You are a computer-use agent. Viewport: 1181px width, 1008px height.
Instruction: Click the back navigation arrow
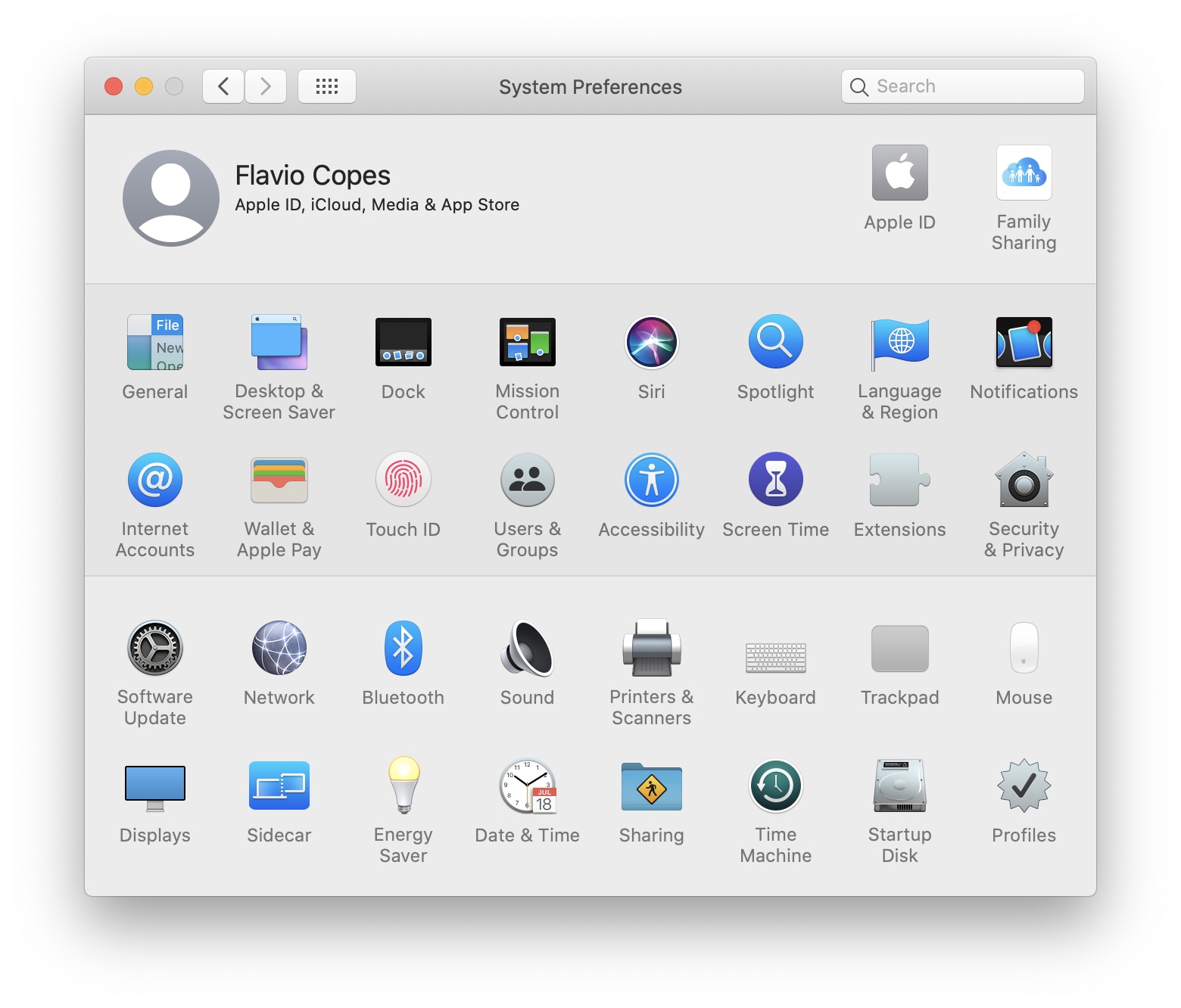coord(223,86)
